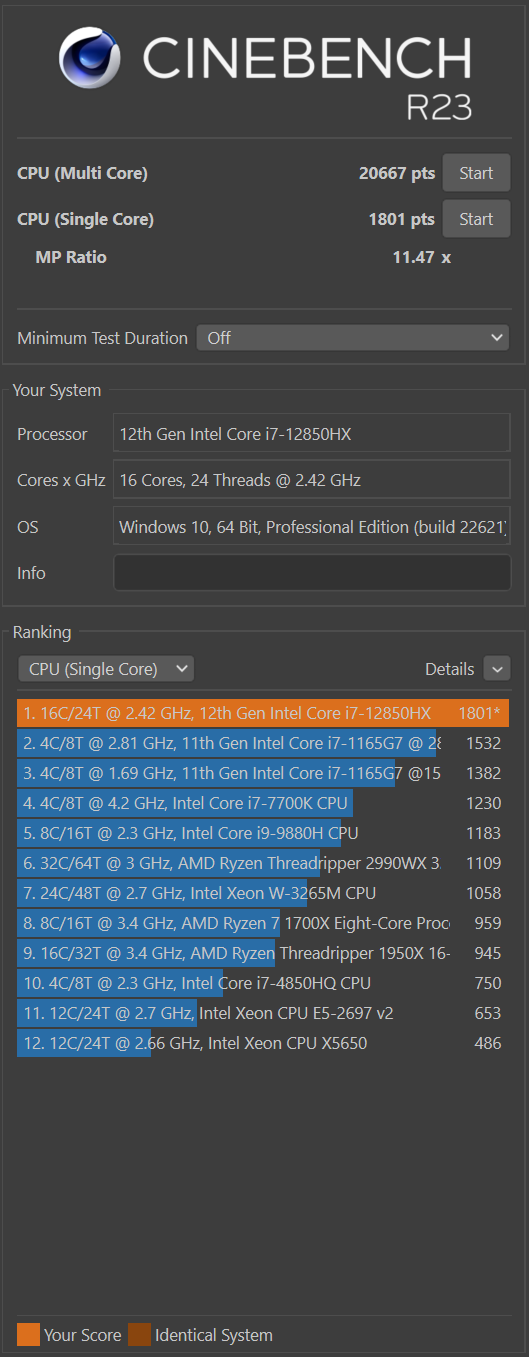The width and height of the screenshot is (529, 1357).
Task: Click the Cores x GHz field
Action: tap(312, 480)
